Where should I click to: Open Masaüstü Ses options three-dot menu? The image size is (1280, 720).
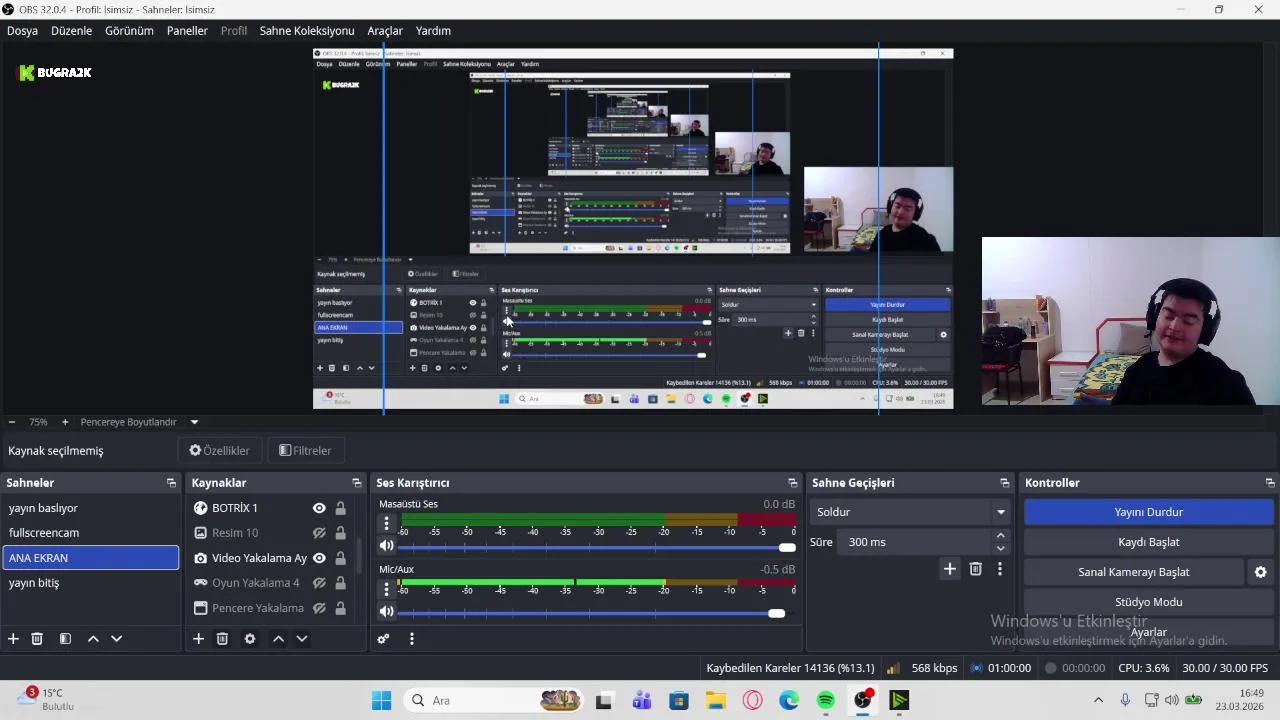(386, 524)
